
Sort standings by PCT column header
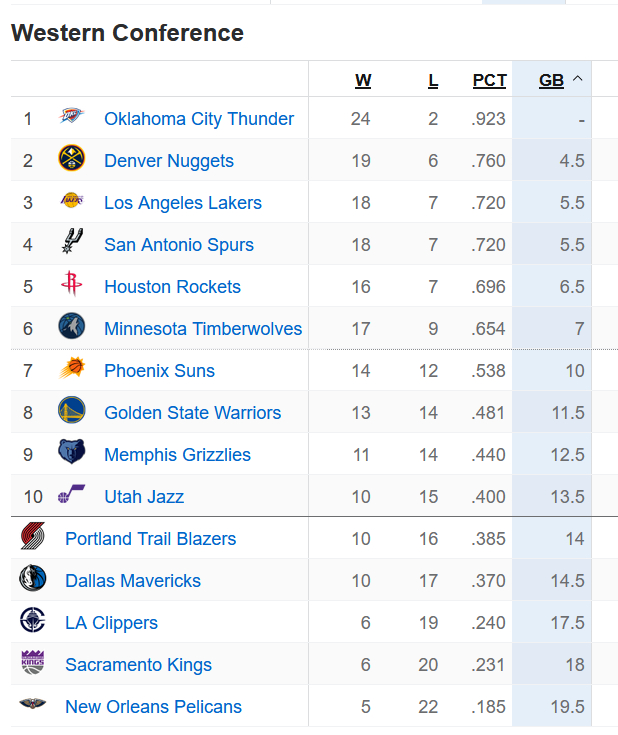(490, 81)
